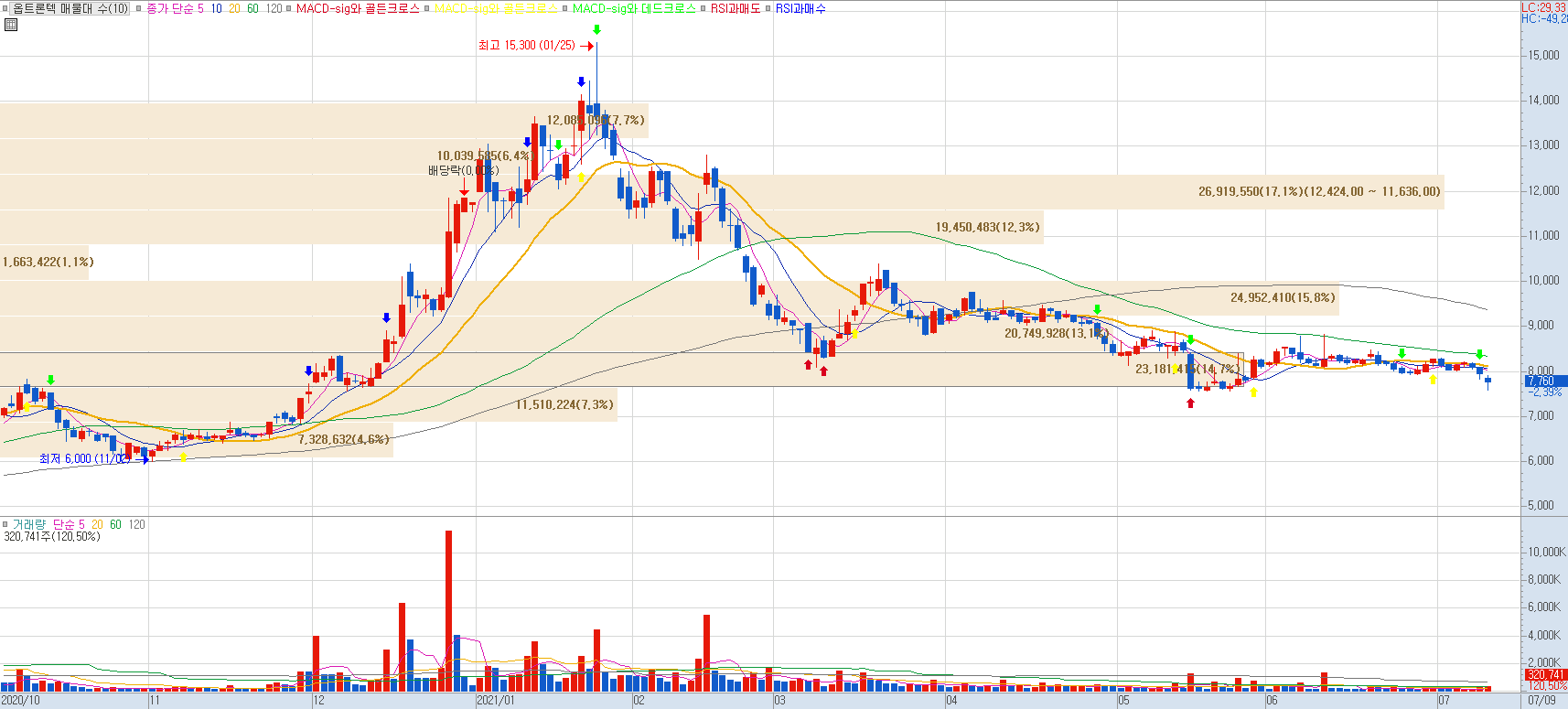Toggle the square marker before 거래량
The width and height of the screenshot is (1568, 709).
[5, 524]
